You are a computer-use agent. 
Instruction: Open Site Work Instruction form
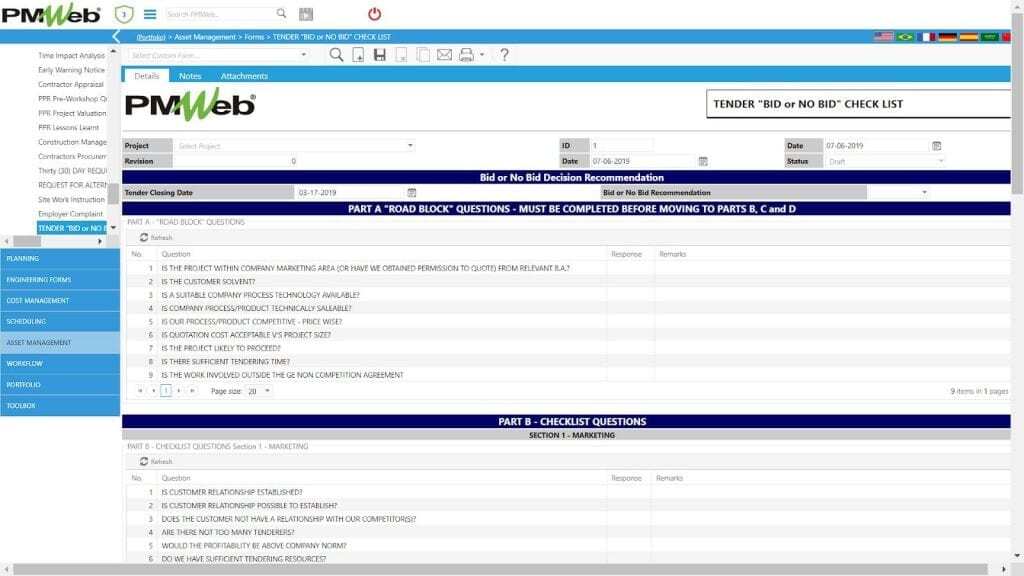click(x=71, y=199)
